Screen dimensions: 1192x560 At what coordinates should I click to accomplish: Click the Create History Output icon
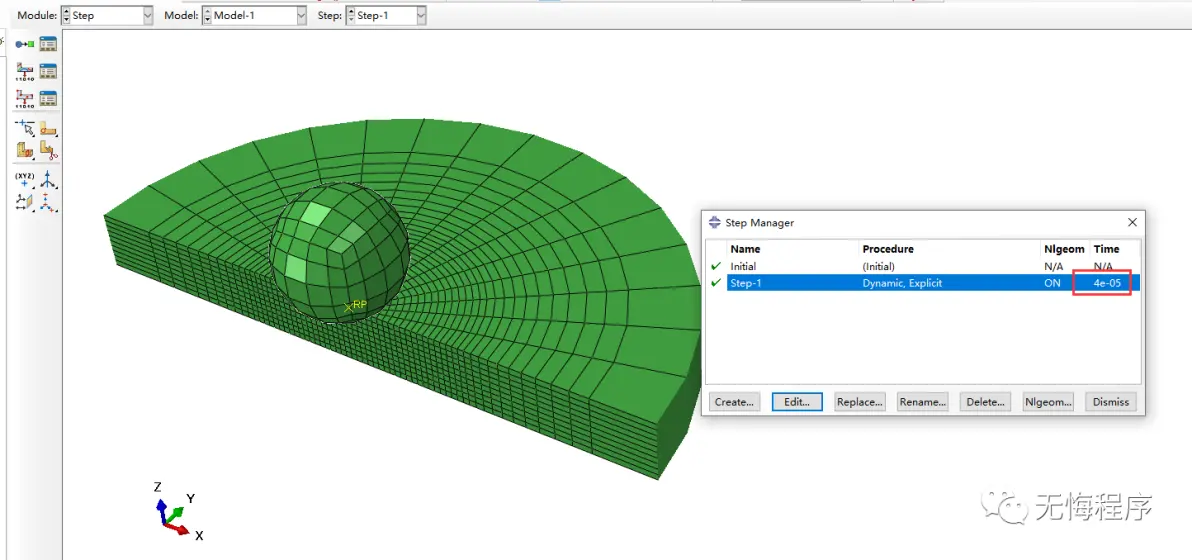click(x=25, y=99)
